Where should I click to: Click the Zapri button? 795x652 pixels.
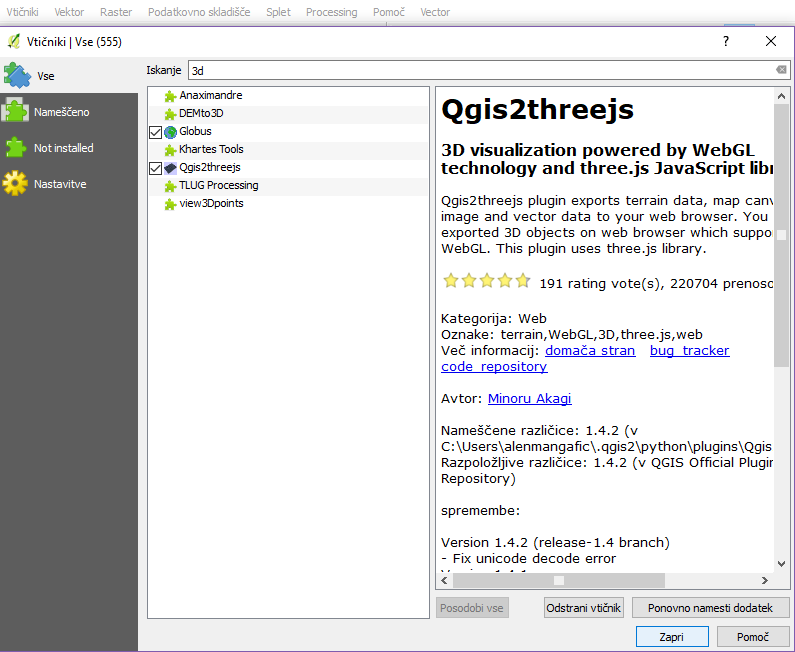(672, 636)
